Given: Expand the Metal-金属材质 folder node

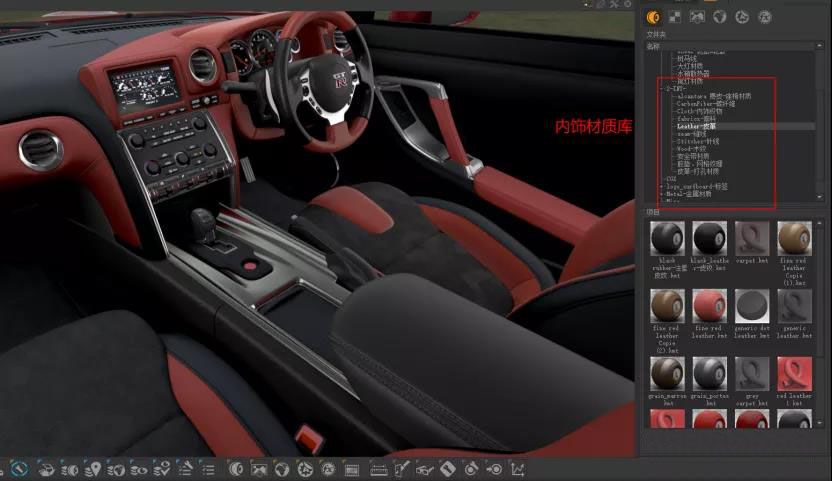Looking at the screenshot, I should (661, 194).
